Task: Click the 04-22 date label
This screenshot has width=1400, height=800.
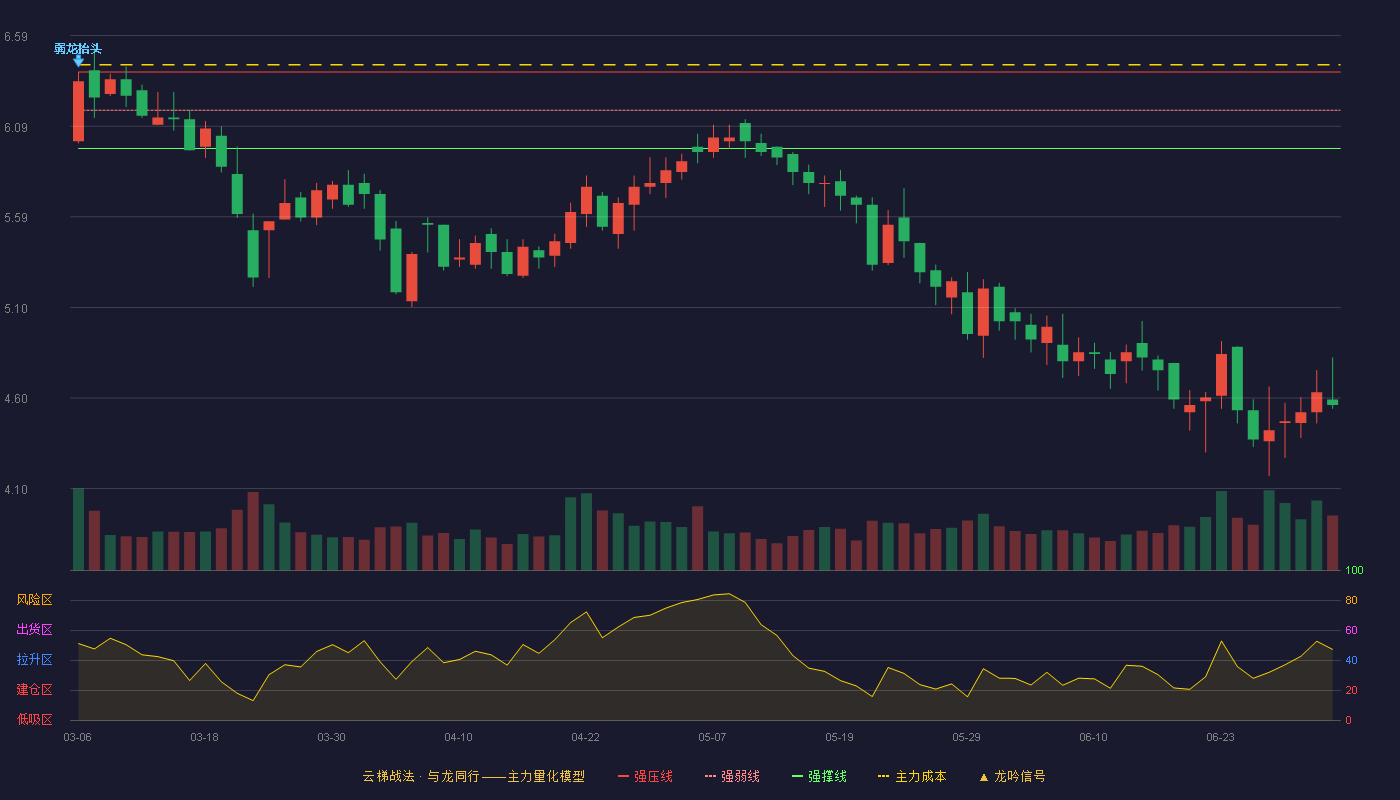Action: click(585, 737)
